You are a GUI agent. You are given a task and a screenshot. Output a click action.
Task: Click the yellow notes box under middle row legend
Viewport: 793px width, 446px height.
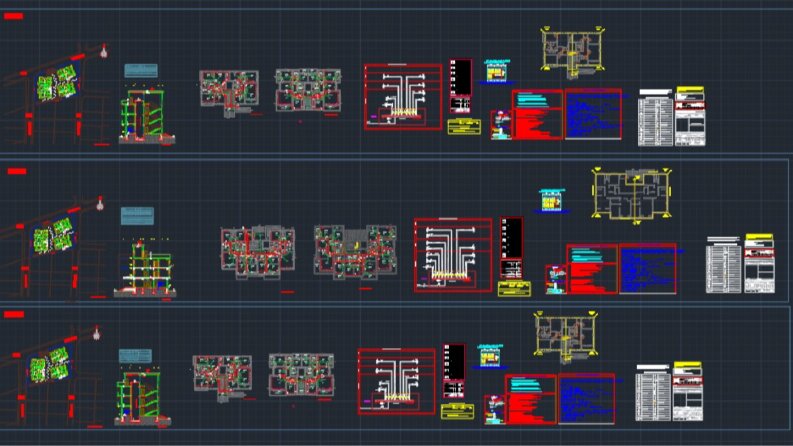[x=514, y=289]
